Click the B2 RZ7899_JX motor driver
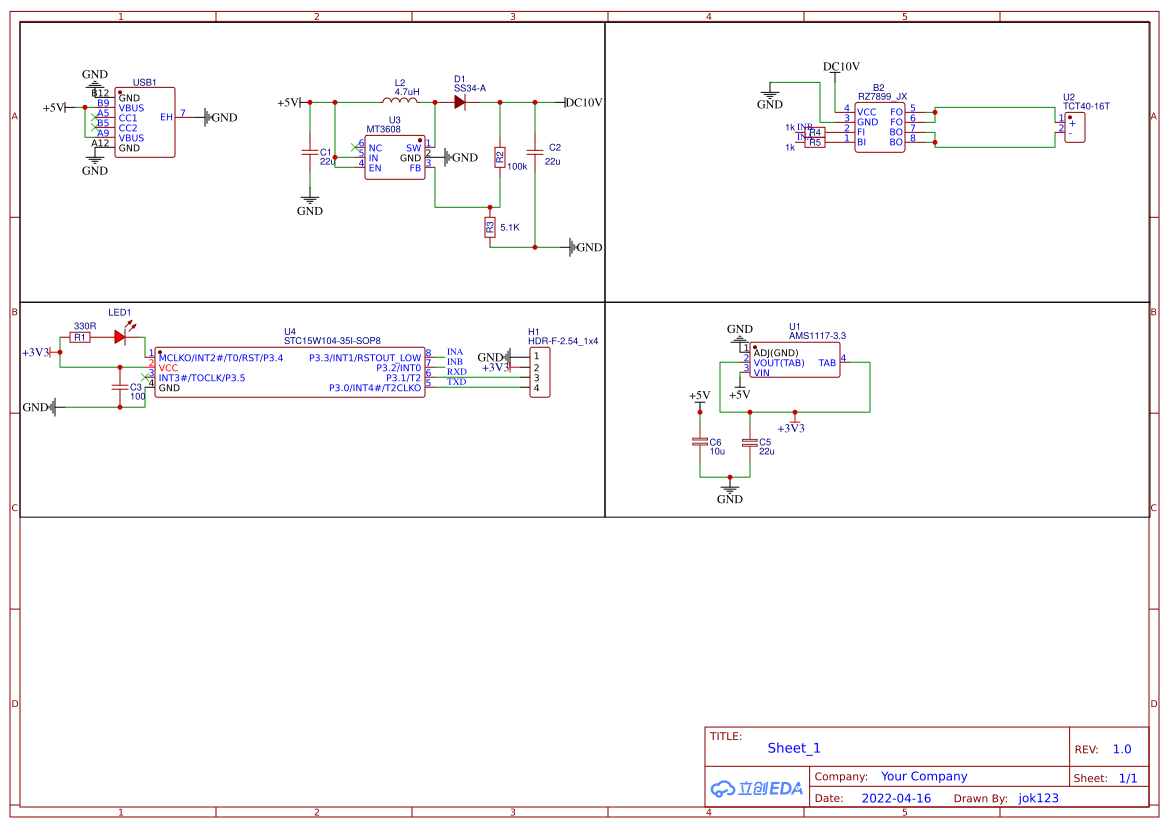Screen dimensions: 1169x828 (x=879, y=127)
